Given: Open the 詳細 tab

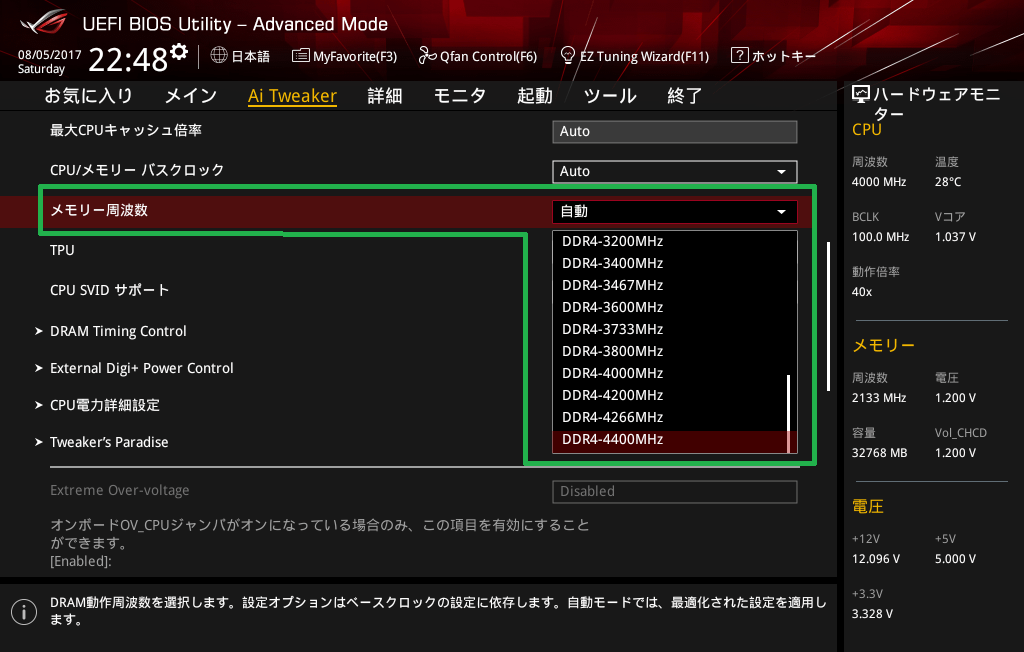Looking at the screenshot, I should click(x=385, y=96).
